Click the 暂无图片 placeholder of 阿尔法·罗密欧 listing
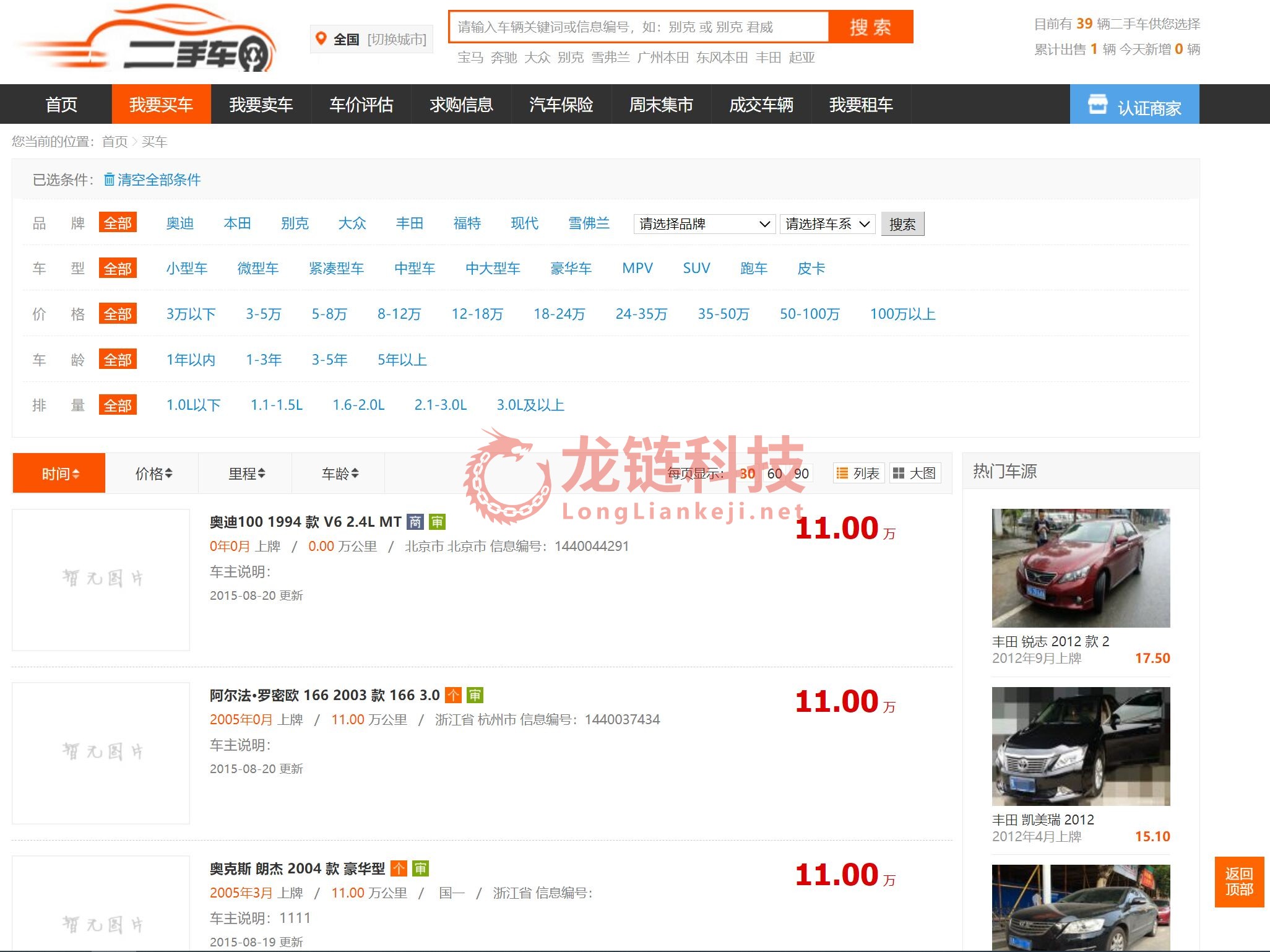The width and height of the screenshot is (1270, 952). click(101, 753)
